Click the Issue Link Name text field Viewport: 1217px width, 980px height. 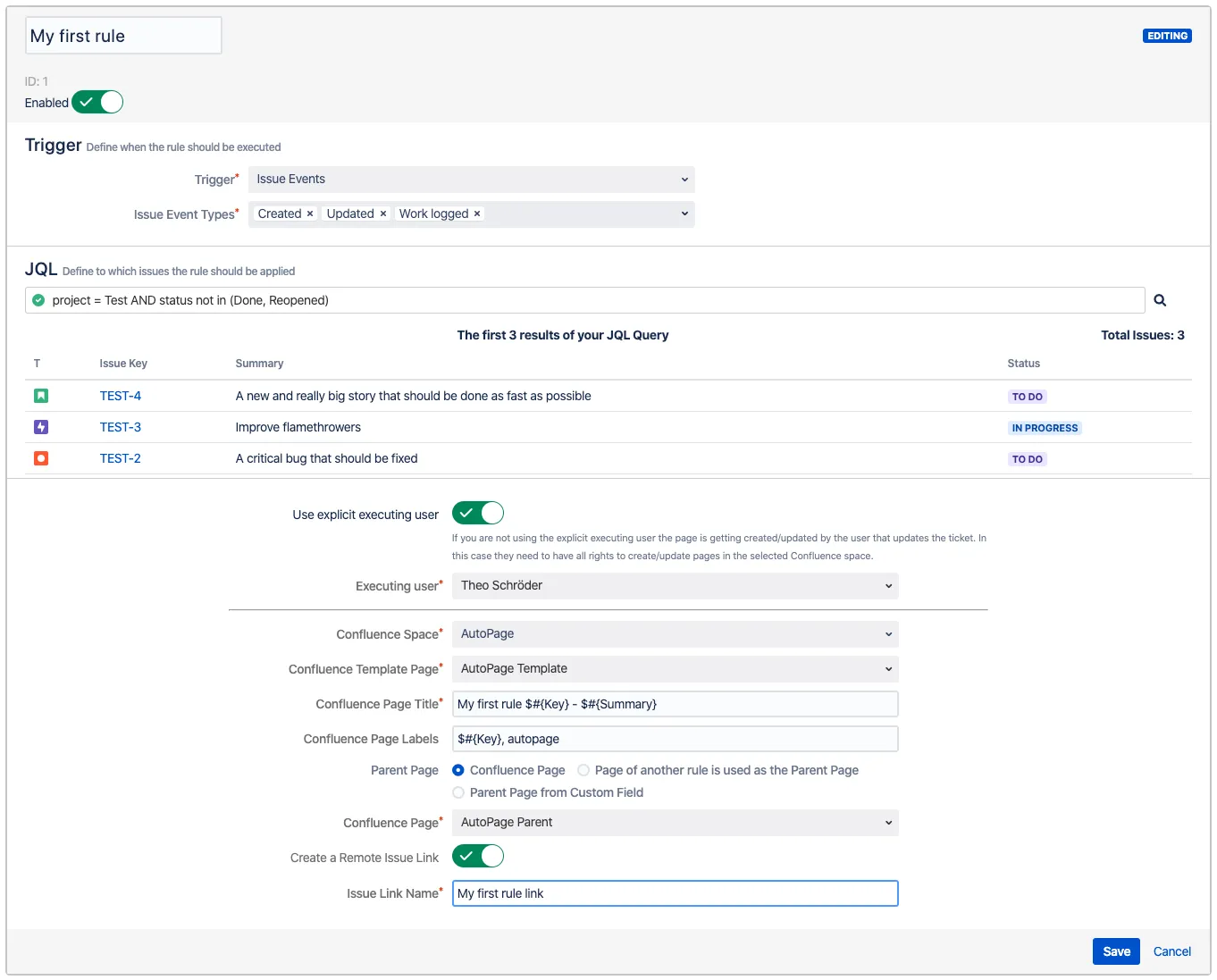[x=675, y=893]
